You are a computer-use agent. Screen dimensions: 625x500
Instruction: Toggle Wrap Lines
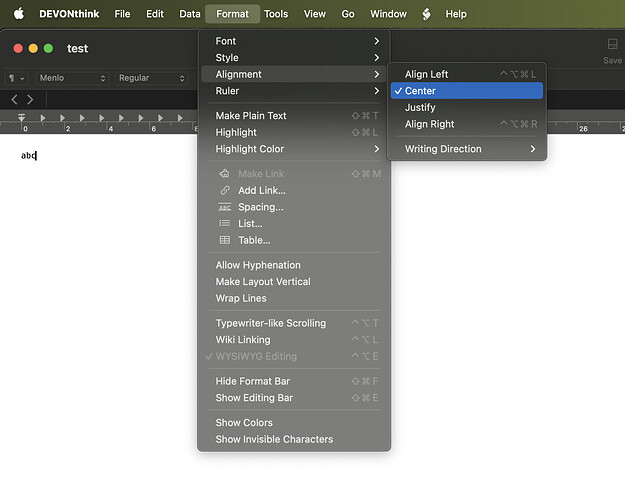tap(294, 298)
